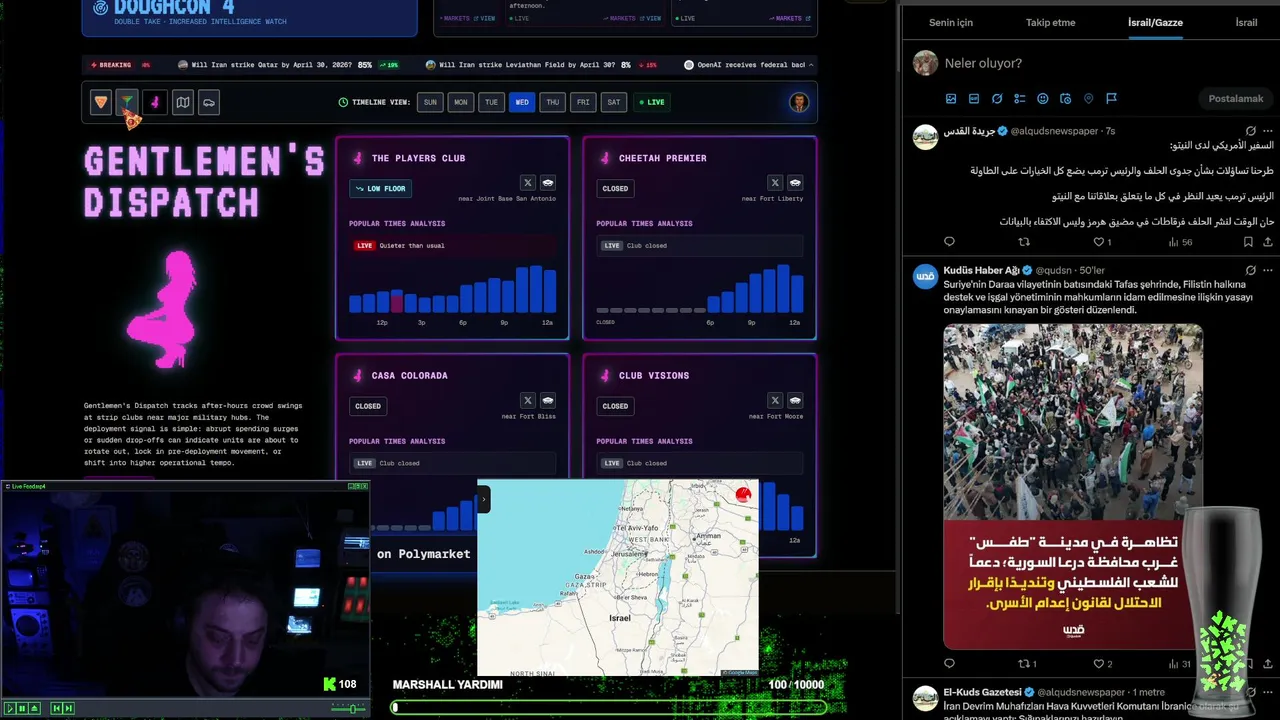
Task: Expand the map side panel arrow
Action: click(484, 498)
